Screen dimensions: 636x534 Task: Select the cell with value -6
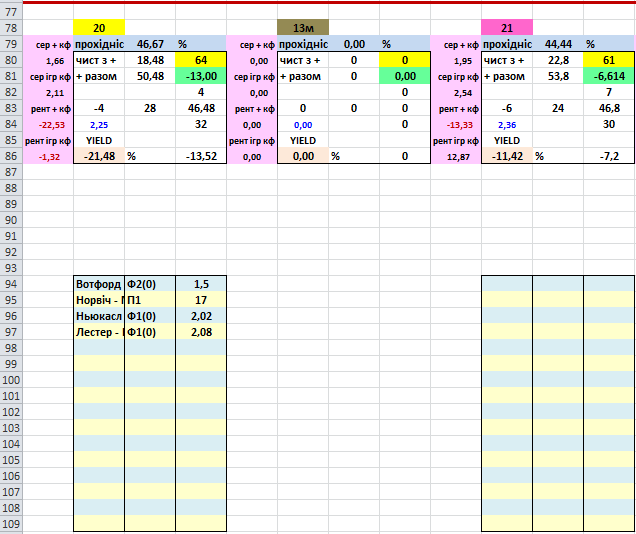507,108
